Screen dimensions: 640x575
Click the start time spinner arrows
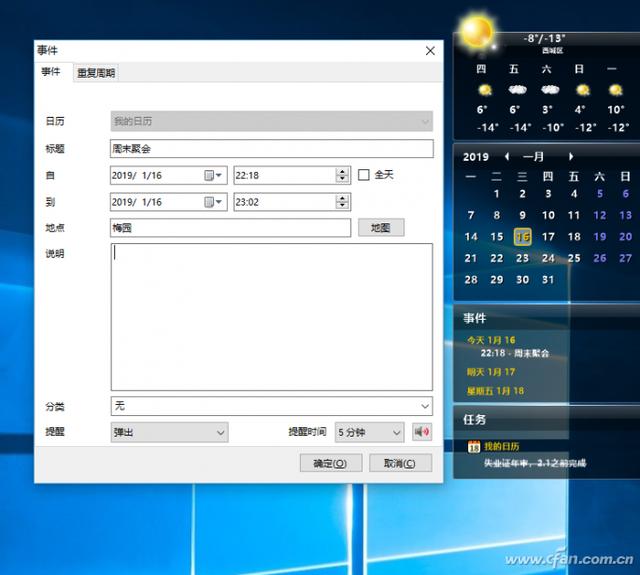tap(342, 175)
